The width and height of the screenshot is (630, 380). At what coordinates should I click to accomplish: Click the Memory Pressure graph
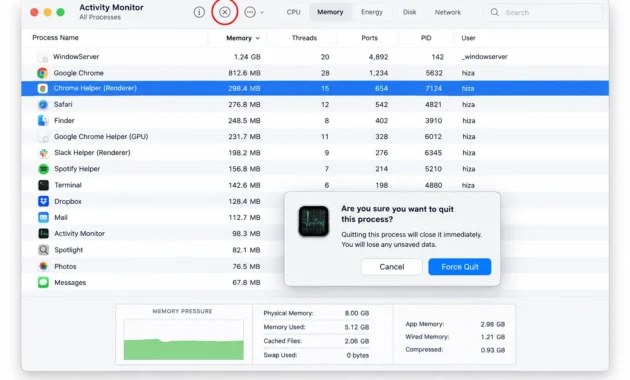click(184, 339)
